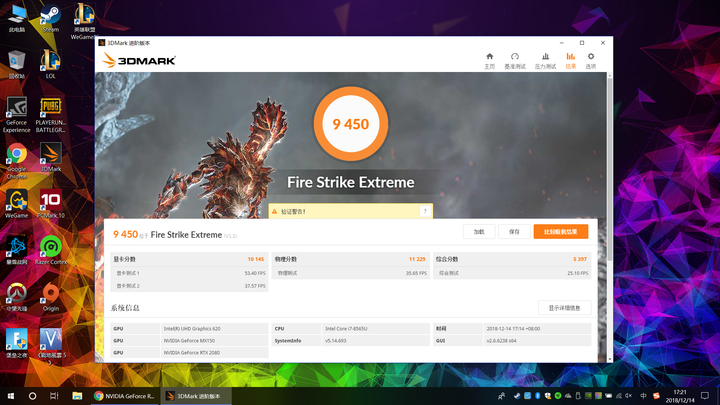720x405 pixels.
Task: Open the Steam desktop shortcut
Action: 51,19
